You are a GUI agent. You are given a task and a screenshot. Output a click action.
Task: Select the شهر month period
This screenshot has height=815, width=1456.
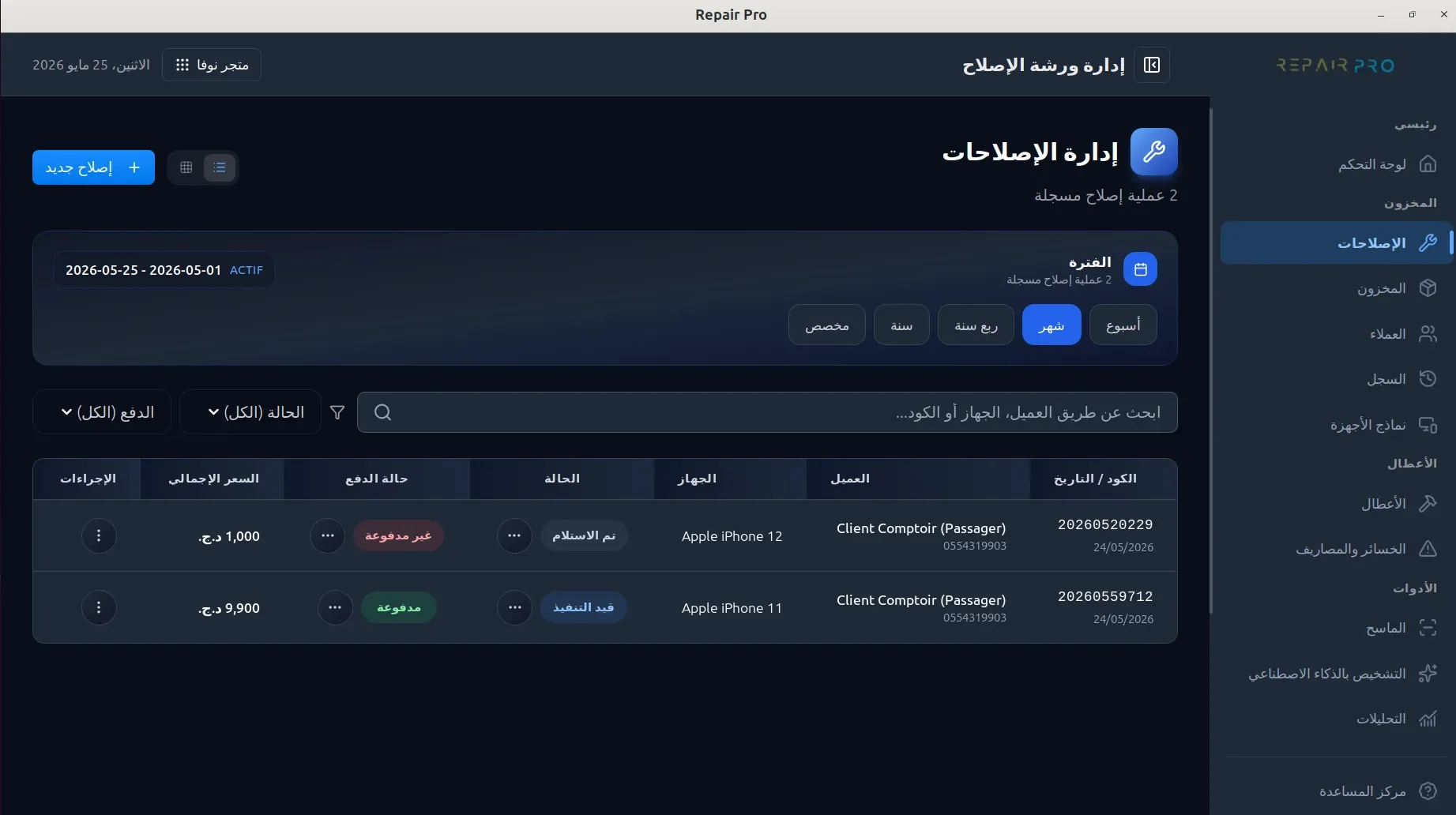1052,325
